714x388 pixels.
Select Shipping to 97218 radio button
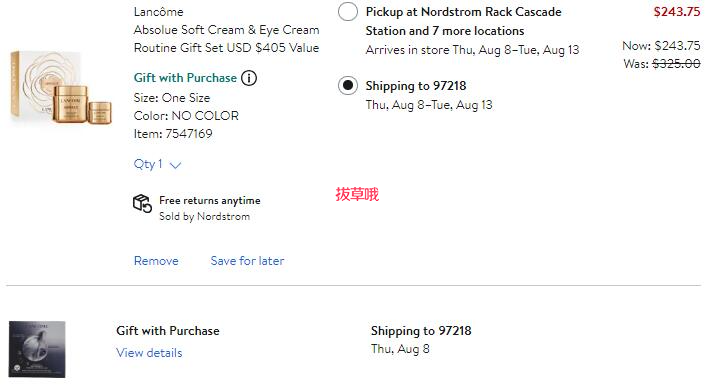click(x=347, y=86)
